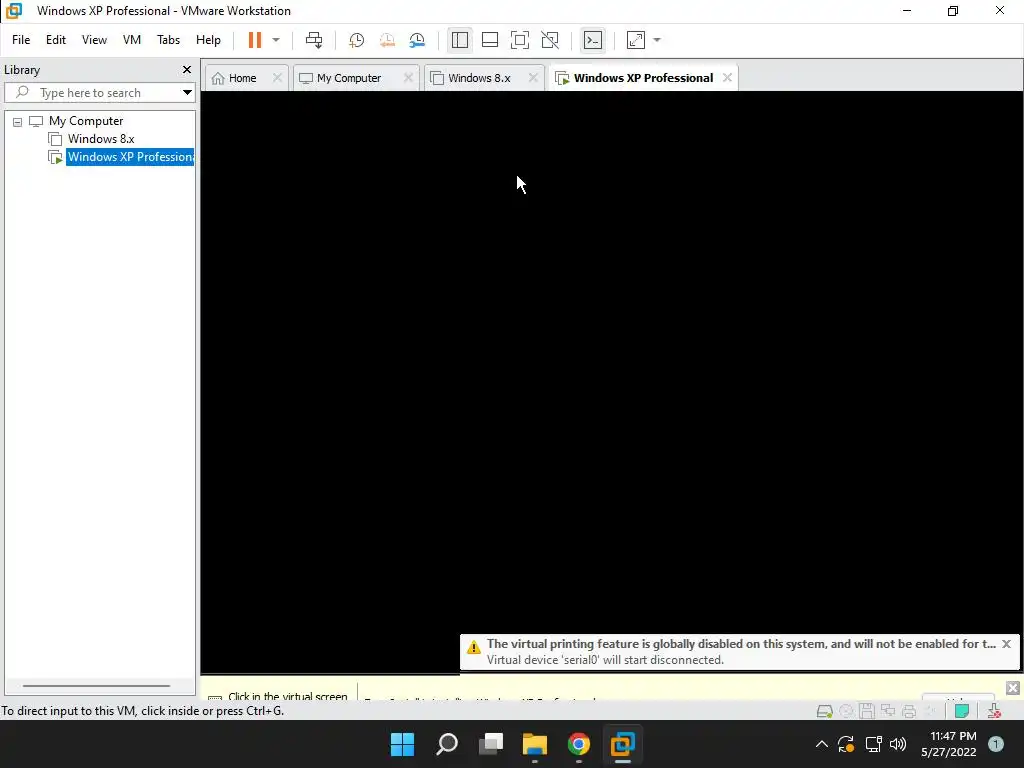Click the floppy drive status icon
The height and width of the screenshot is (768, 1024).
pos(867,711)
